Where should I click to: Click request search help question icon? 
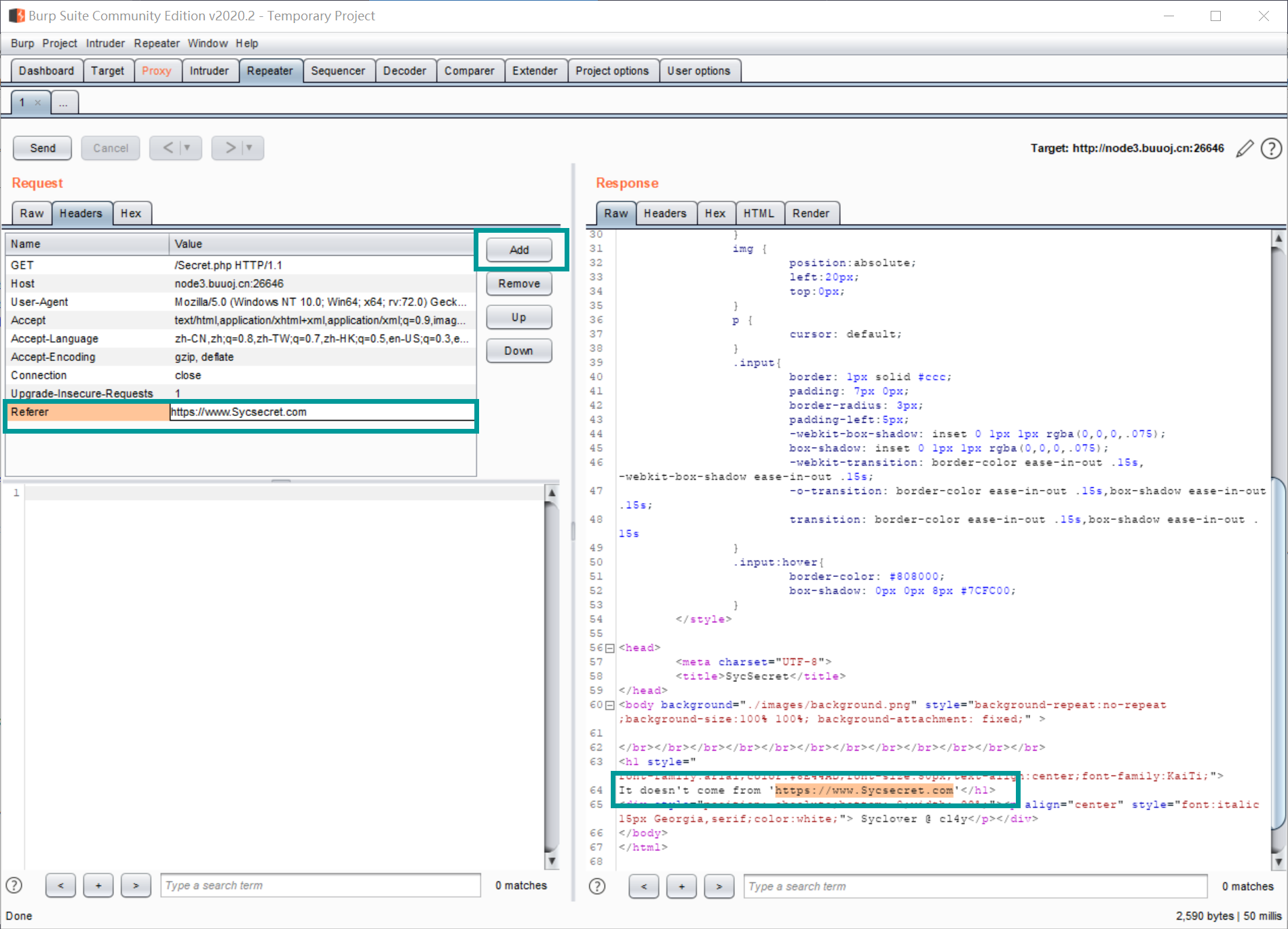[x=14, y=886]
